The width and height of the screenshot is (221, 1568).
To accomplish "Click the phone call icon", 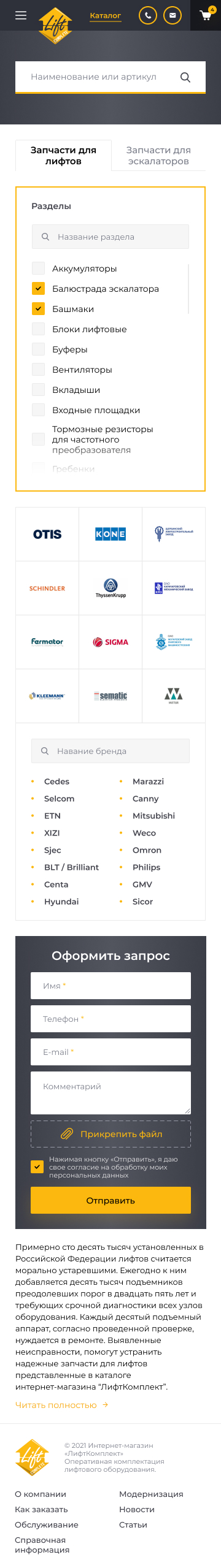I will (148, 15).
